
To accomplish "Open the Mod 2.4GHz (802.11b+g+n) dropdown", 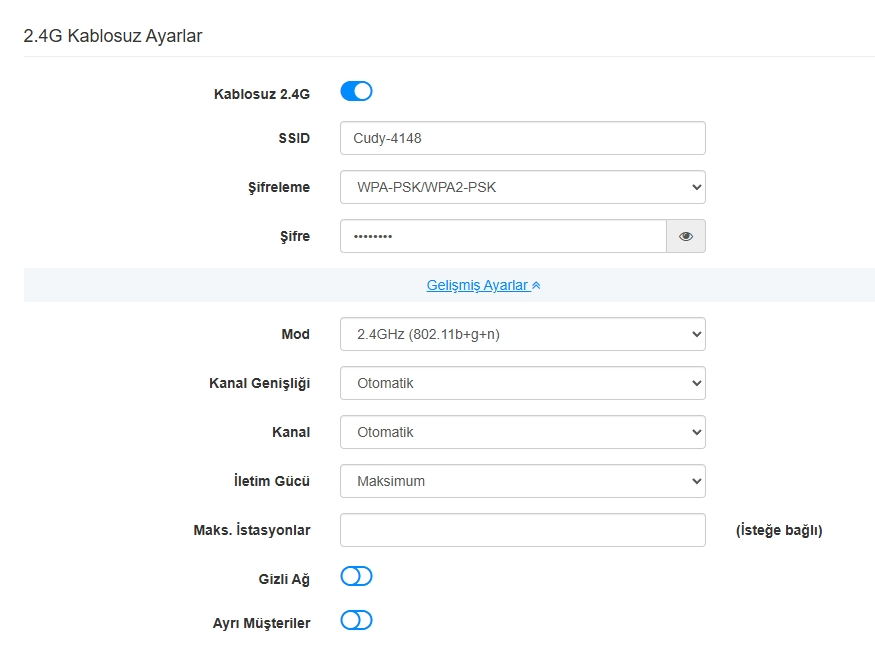I will (523, 334).
